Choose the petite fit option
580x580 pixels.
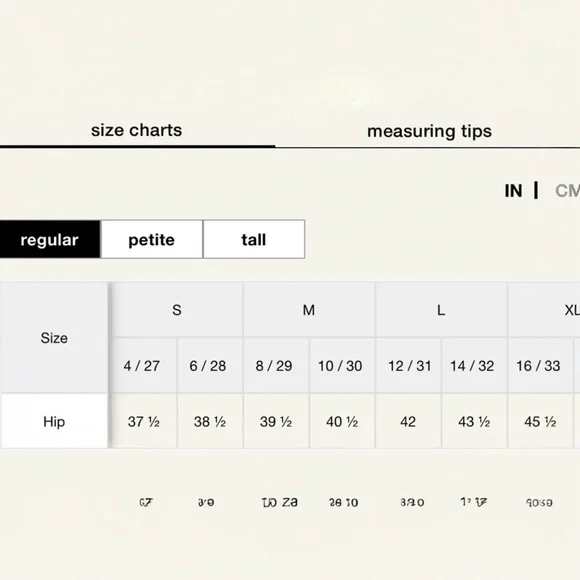coord(152,239)
